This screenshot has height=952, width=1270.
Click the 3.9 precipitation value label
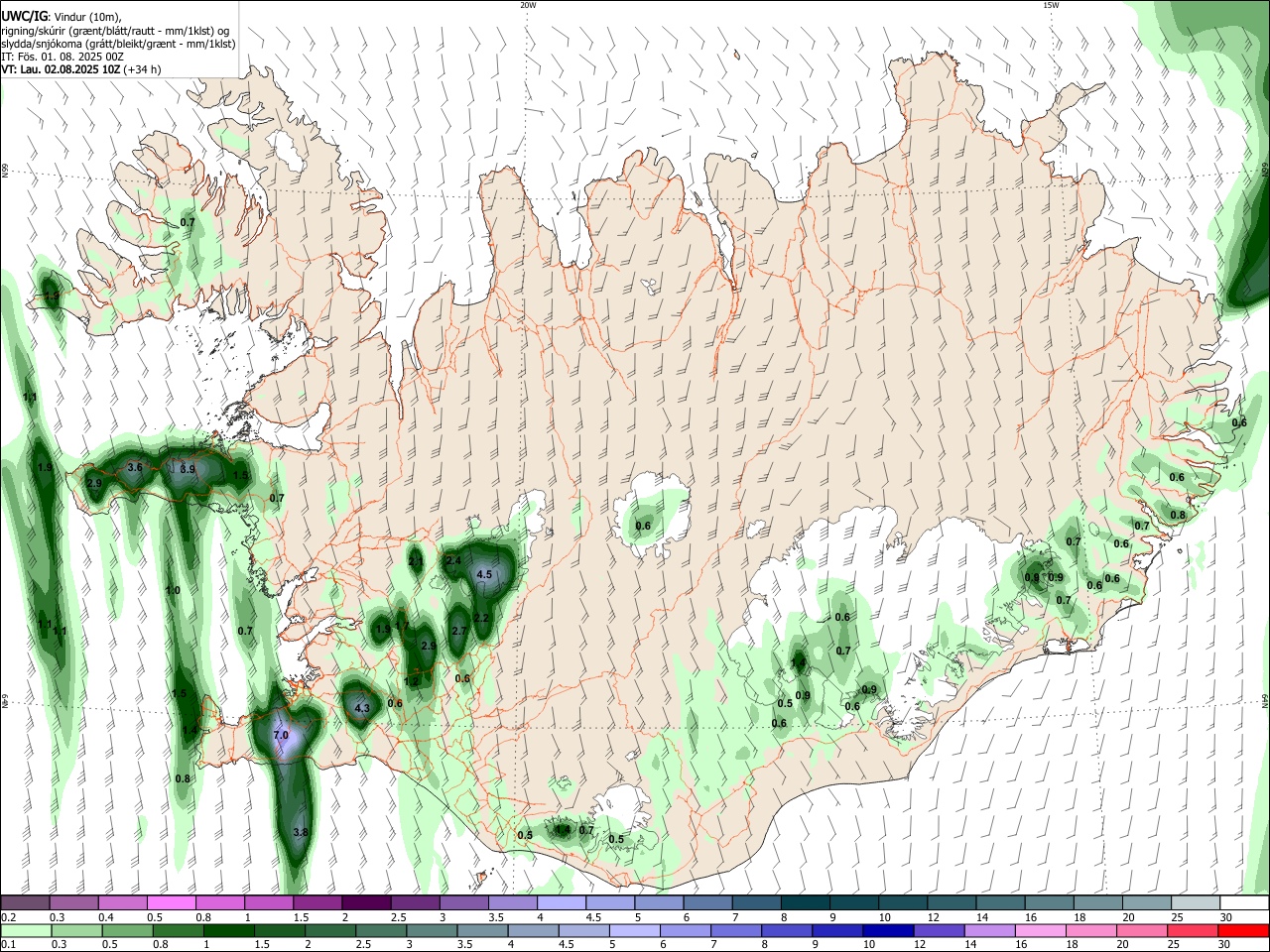(188, 469)
